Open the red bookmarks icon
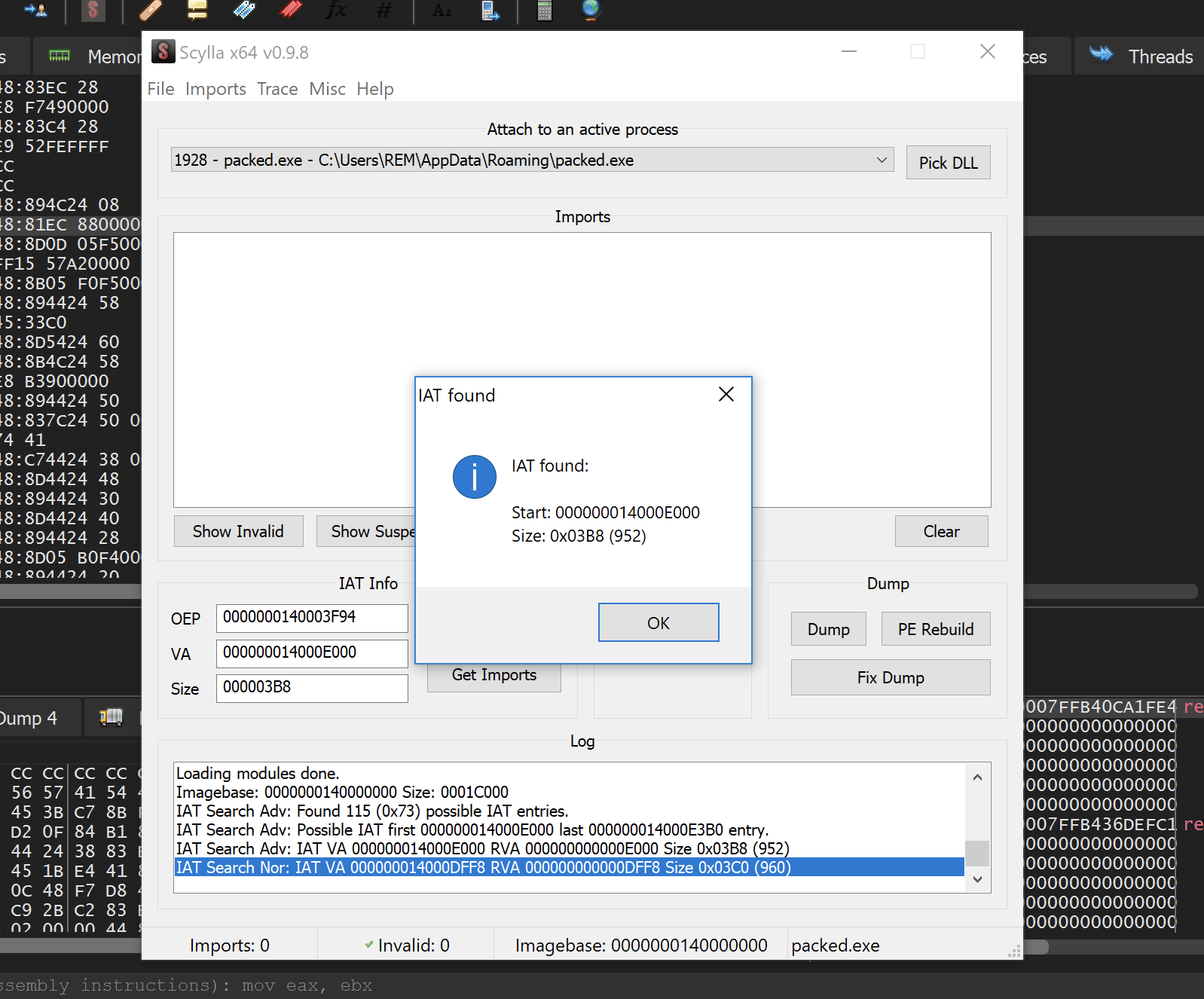1204x999 pixels. pos(291,10)
